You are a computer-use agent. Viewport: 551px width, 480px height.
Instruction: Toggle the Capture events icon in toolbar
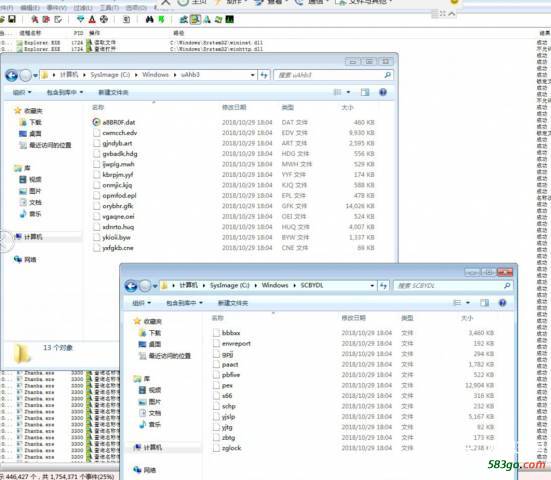[35, 19]
